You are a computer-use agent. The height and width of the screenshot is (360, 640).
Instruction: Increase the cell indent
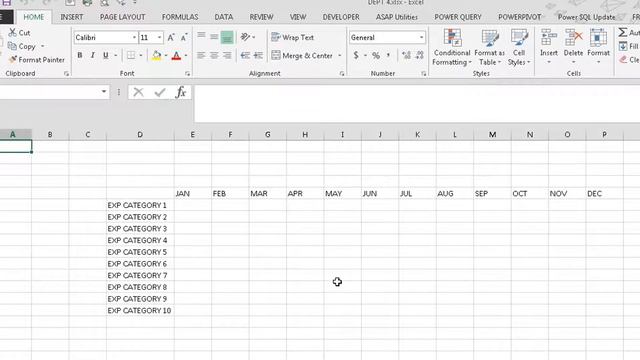(258, 55)
